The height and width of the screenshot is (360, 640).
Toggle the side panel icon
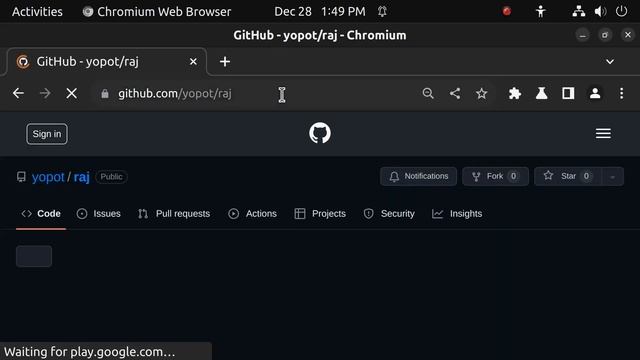(568, 93)
